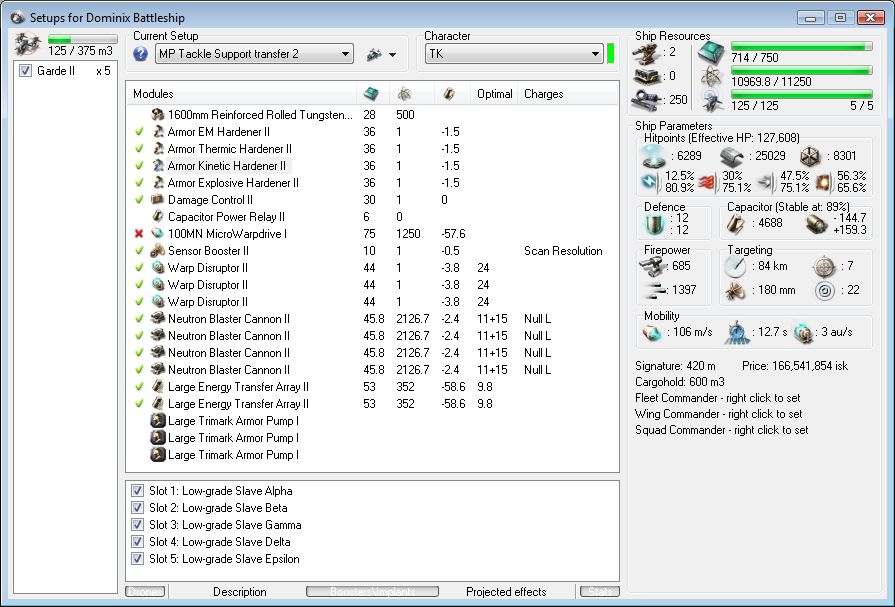Click the Drones button at the bottom
Screen dimensions: 895x607
[145, 592]
